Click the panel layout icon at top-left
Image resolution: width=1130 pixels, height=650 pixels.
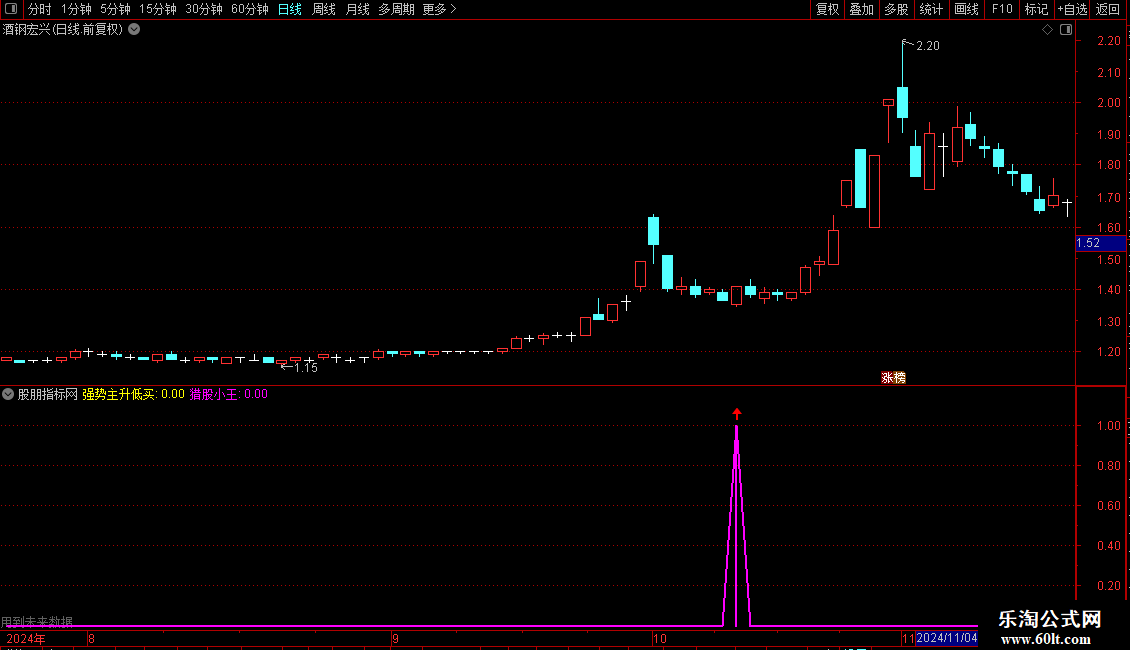(11, 9)
